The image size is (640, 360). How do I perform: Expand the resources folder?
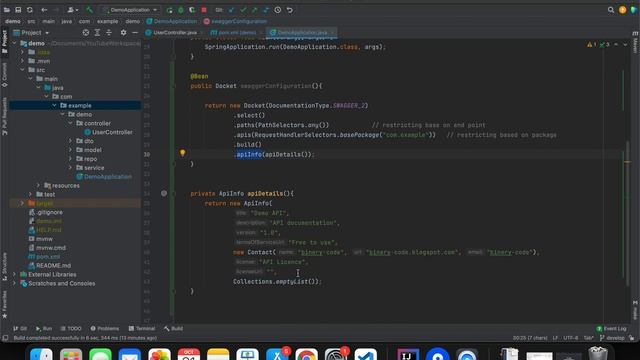tap(38, 186)
